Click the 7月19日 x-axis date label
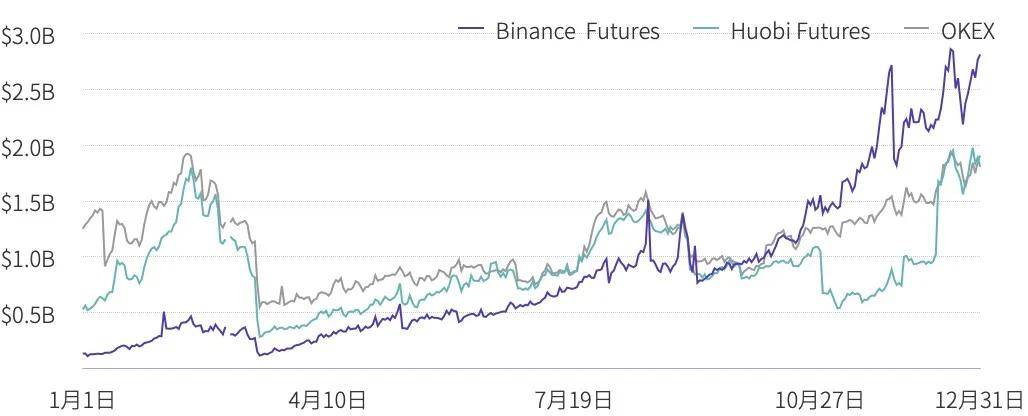 point(574,400)
